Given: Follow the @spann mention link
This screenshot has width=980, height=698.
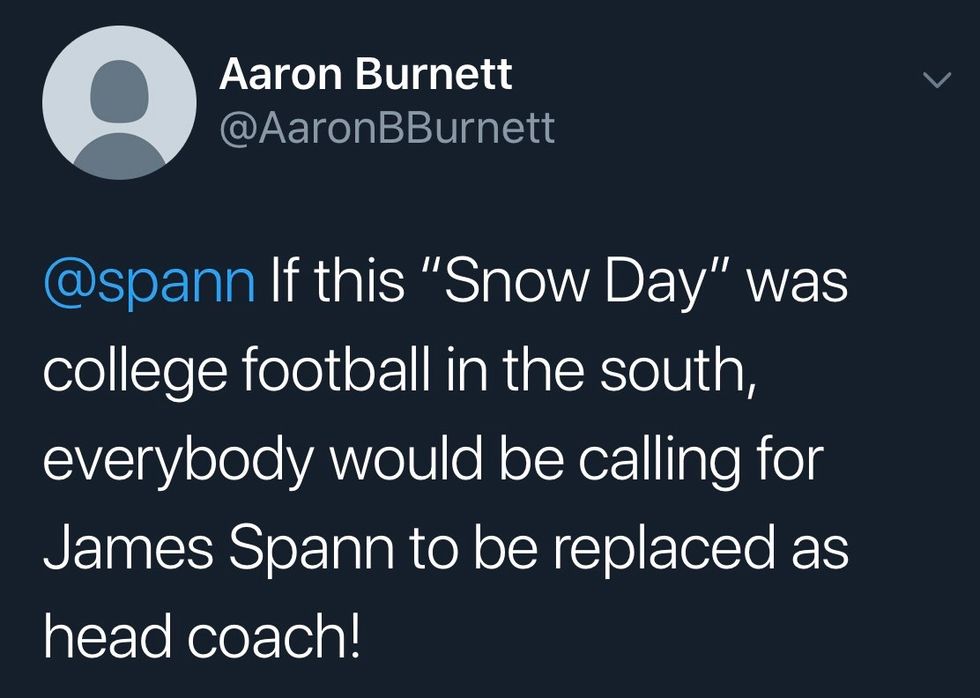Looking at the screenshot, I should 149,283.
